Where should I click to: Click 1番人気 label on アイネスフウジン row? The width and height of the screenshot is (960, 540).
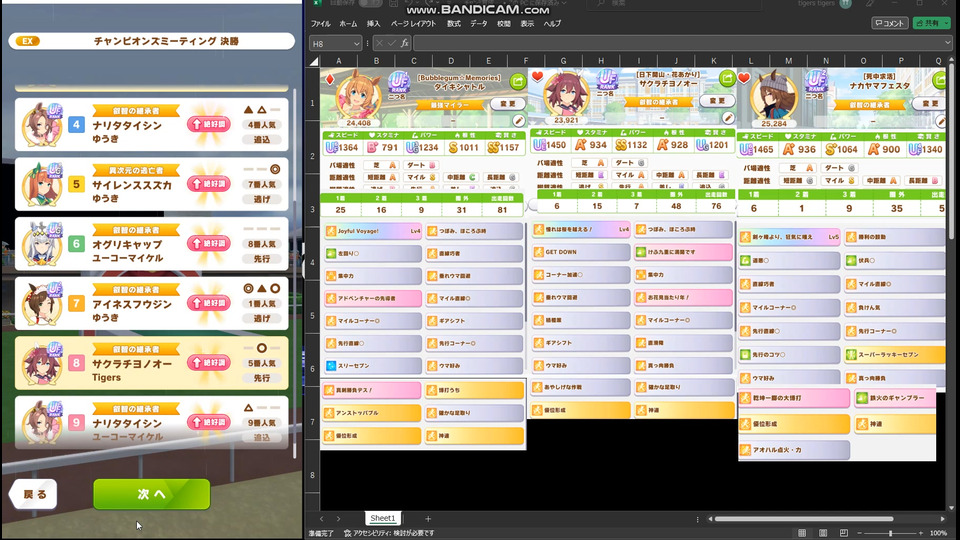pos(262,303)
